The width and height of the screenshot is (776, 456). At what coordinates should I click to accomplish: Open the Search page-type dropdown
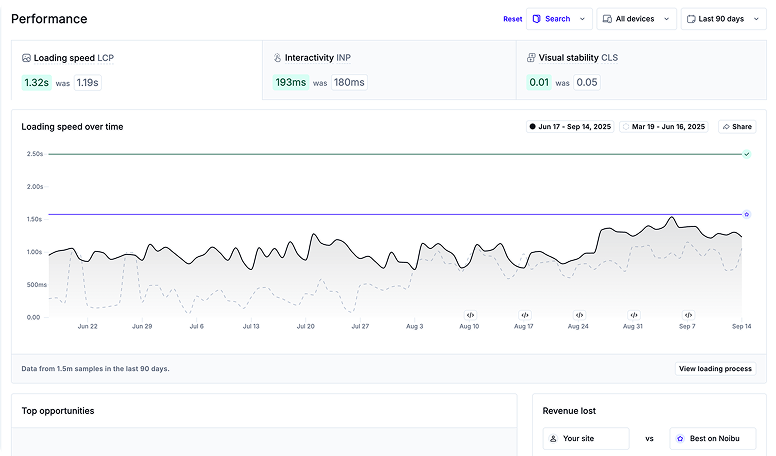coord(558,19)
